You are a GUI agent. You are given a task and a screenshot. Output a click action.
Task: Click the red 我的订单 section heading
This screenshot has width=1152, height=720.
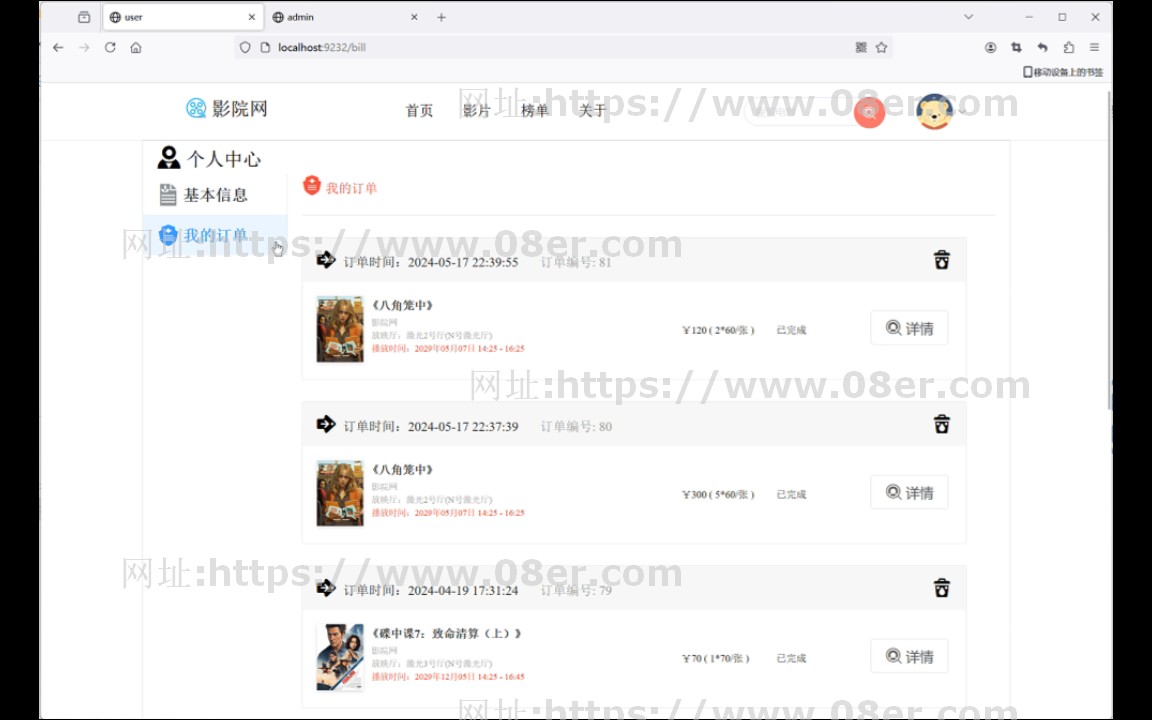(340, 187)
